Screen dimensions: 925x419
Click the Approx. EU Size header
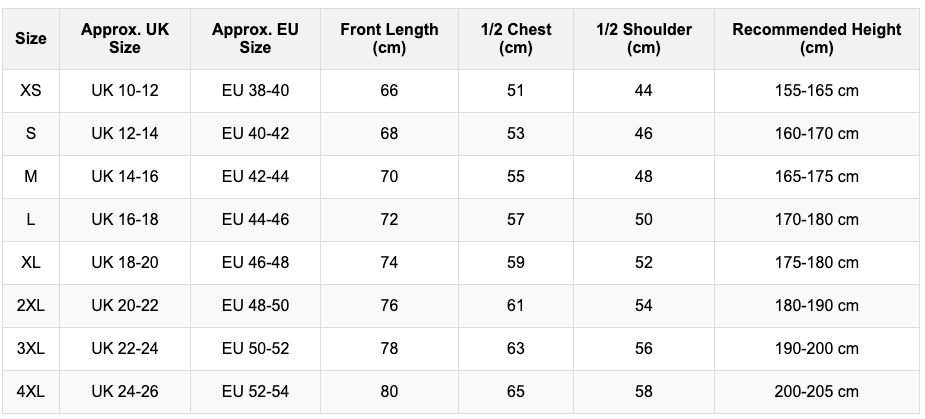[x=255, y=39]
